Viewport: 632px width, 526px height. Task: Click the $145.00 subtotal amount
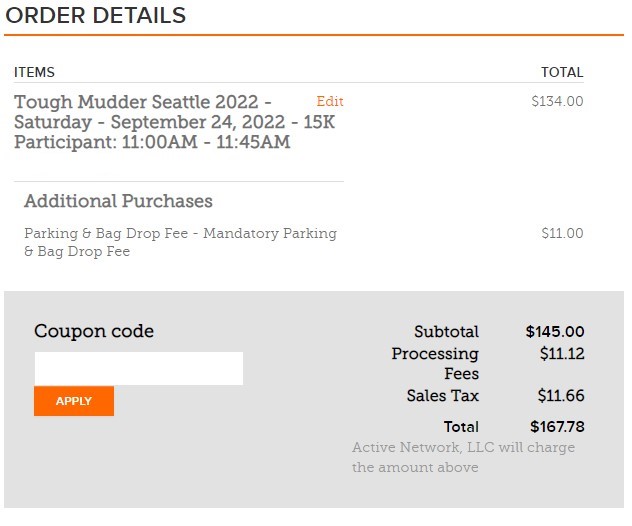click(x=555, y=332)
